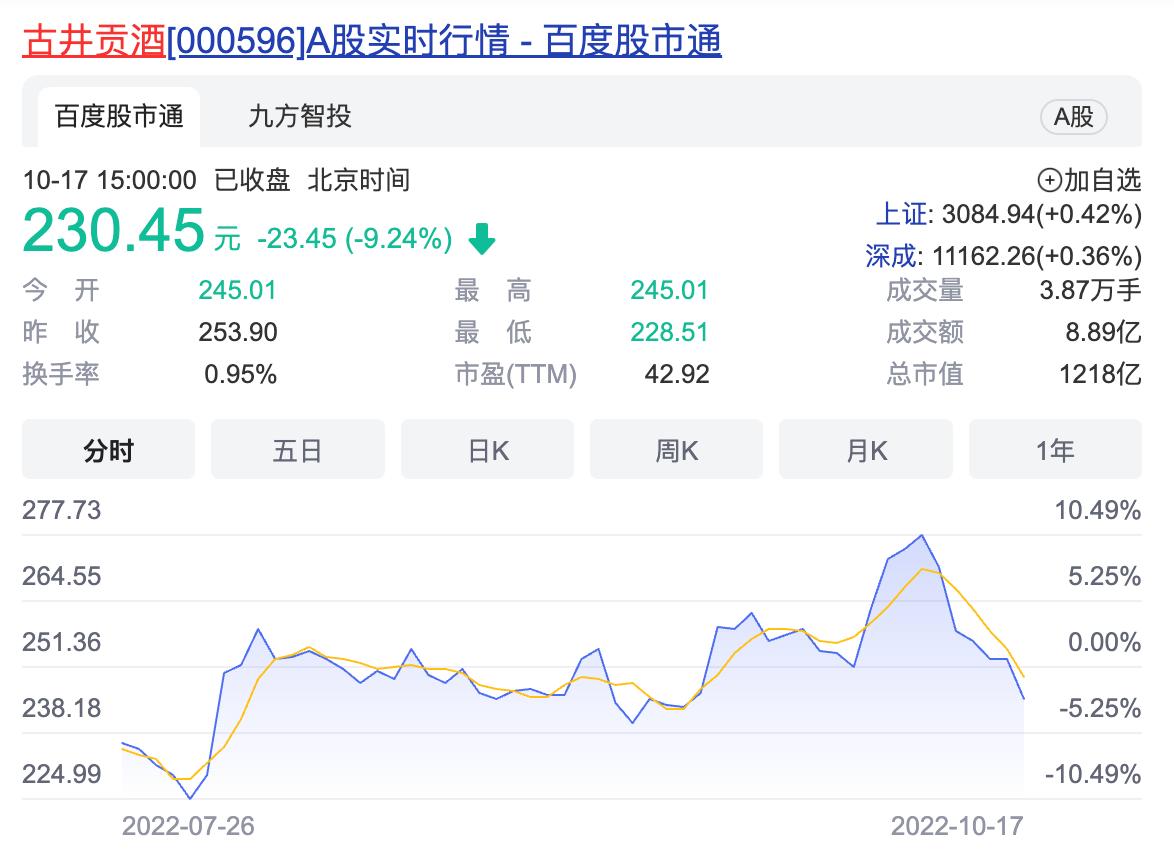
Task: Click the 251.36 price axis label
Action: 61,642
